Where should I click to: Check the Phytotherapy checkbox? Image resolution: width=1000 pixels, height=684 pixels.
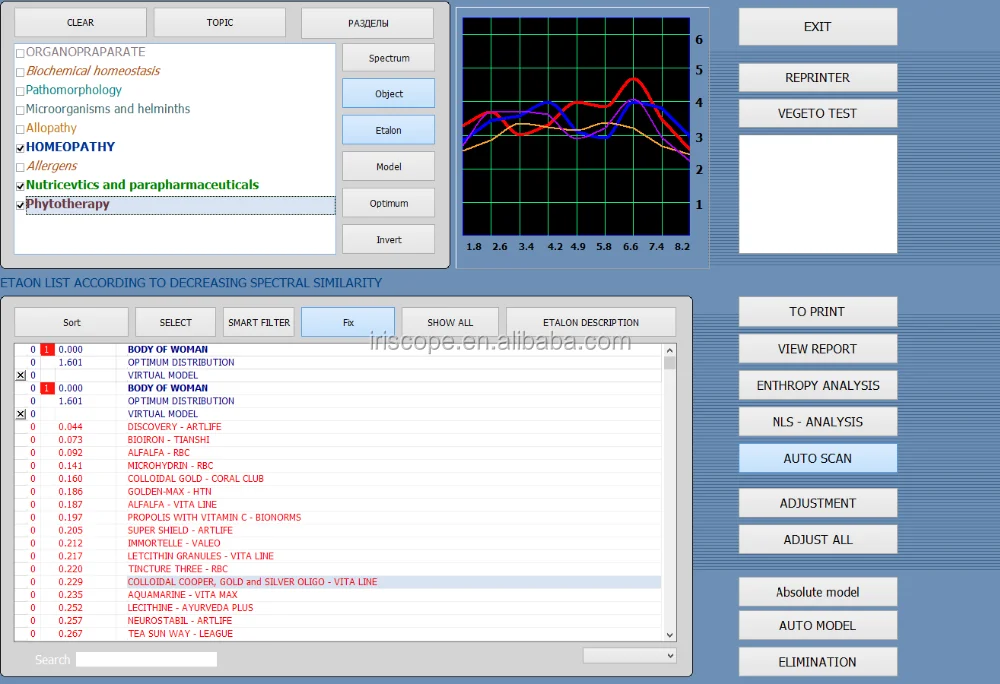[x=21, y=205]
